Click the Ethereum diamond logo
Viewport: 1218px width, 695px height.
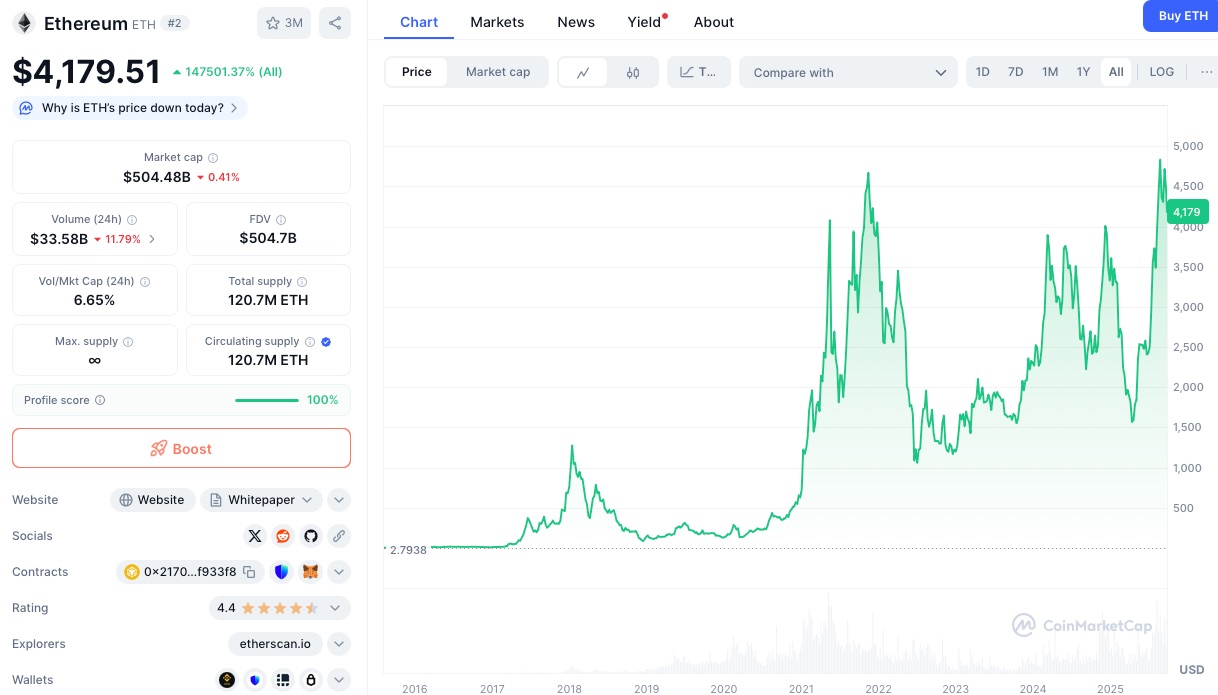coord(23,23)
